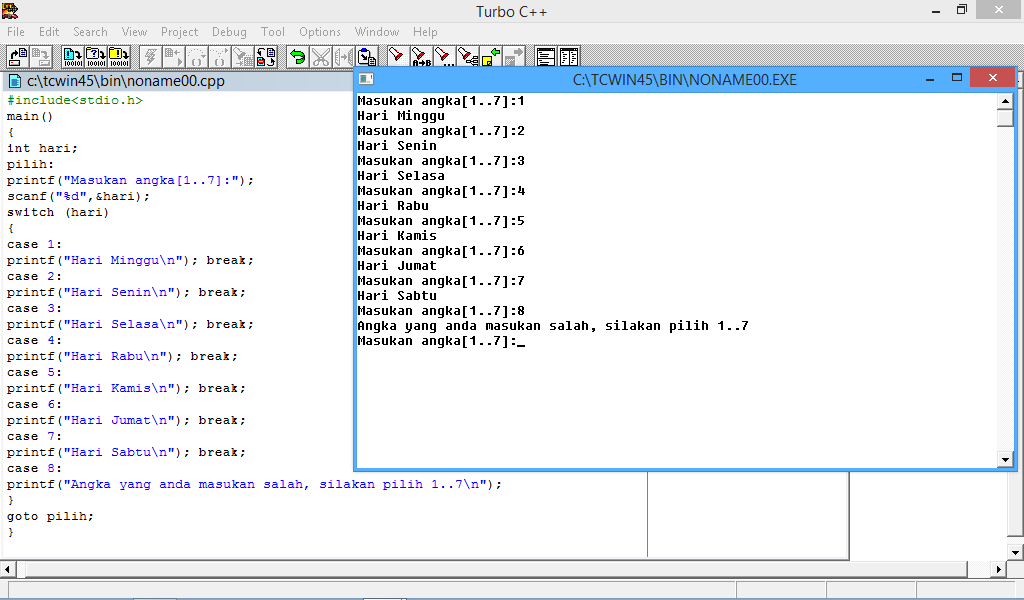
Task: Open the View menu
Action: point(134,32)
